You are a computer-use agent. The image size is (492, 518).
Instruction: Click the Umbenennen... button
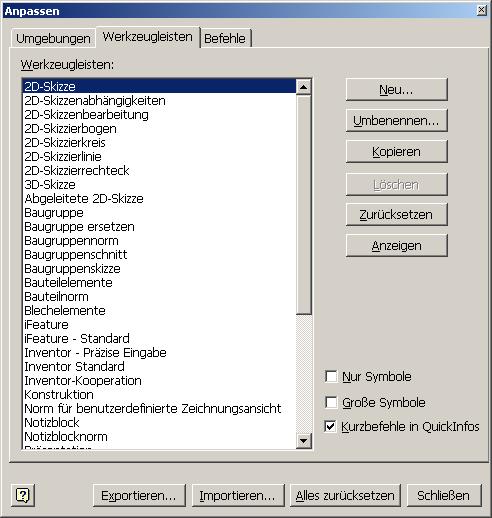pos(396,120)
